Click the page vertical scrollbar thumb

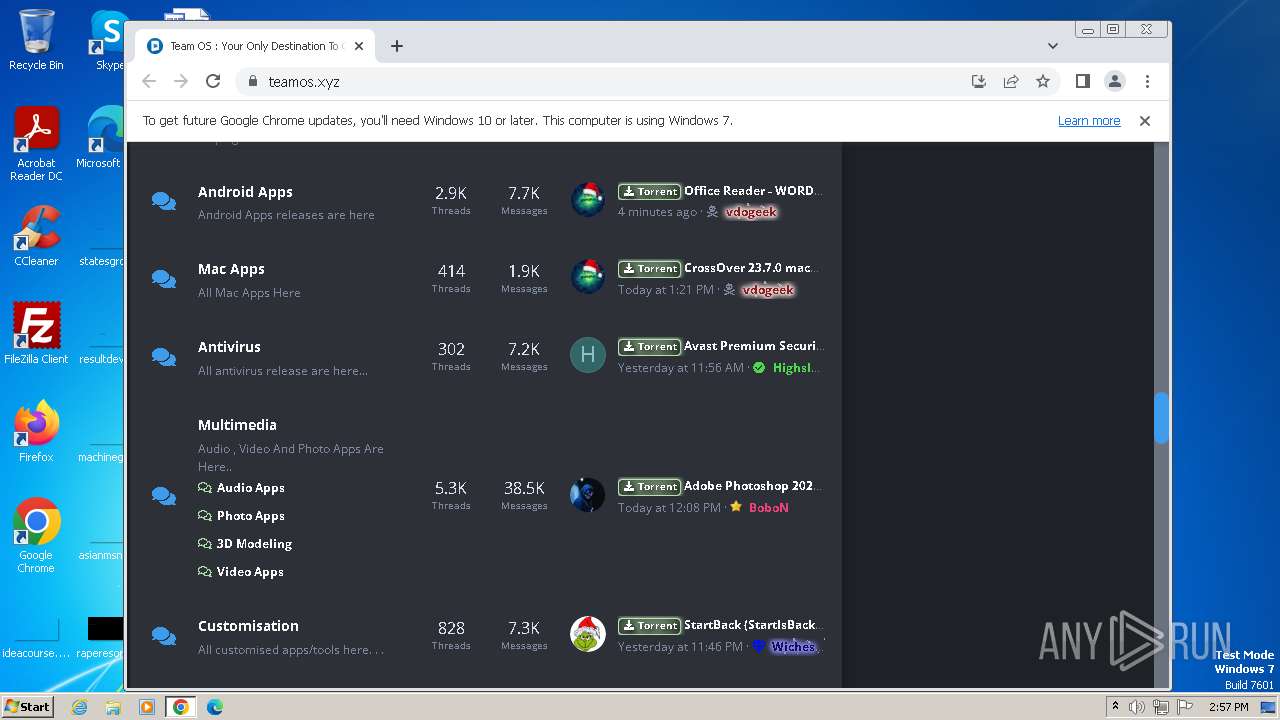[x=1161, y=418]
